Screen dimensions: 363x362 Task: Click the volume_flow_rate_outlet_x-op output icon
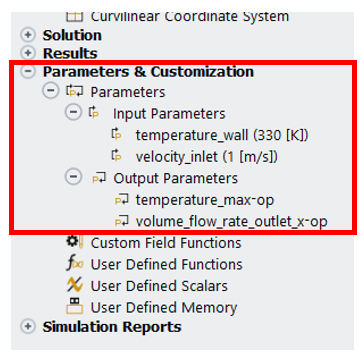point(121,221)
